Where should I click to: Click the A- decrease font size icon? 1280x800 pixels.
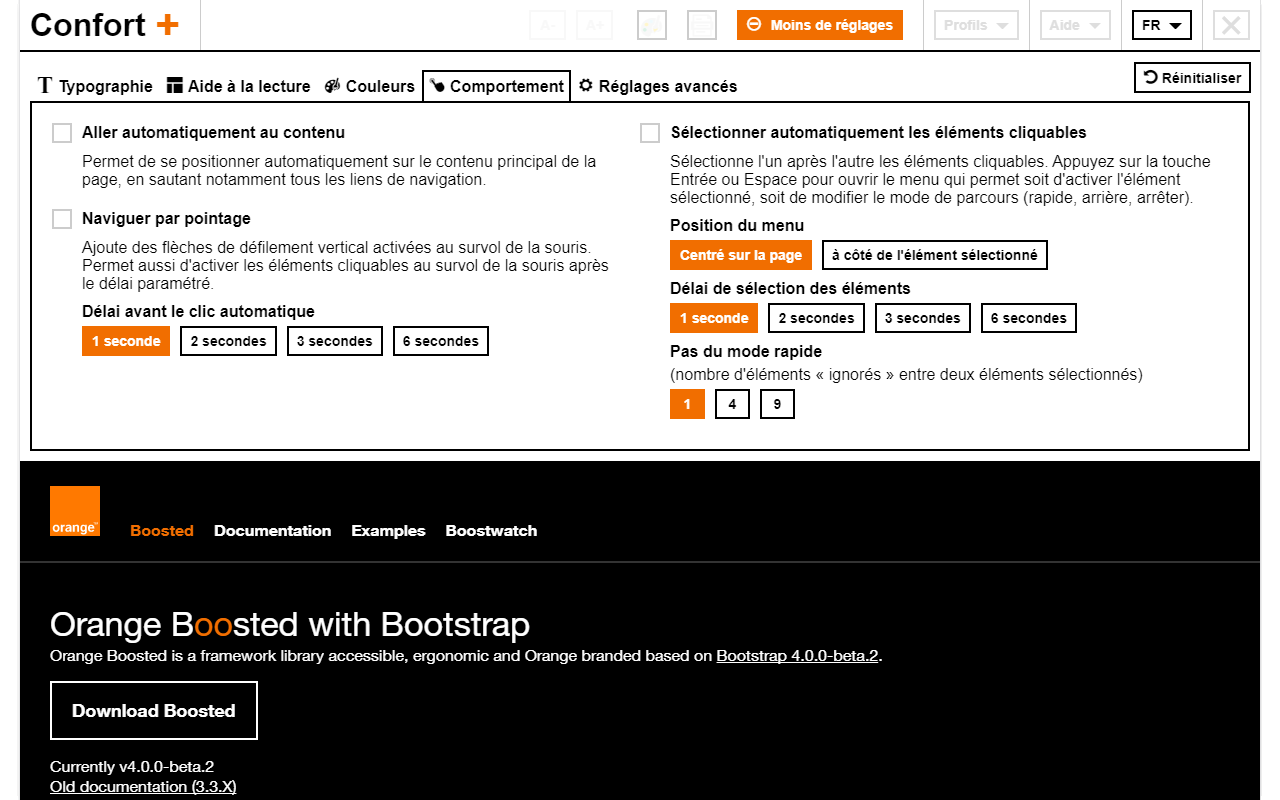(x=547, y=25)
